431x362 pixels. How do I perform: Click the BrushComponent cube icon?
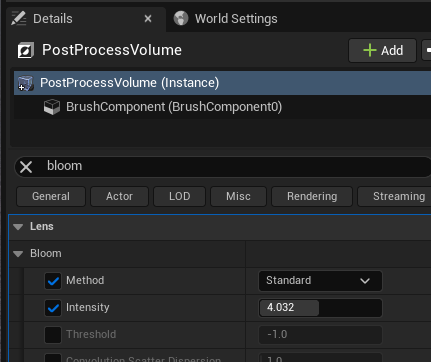pyautogui.click(x=52, y=107)
